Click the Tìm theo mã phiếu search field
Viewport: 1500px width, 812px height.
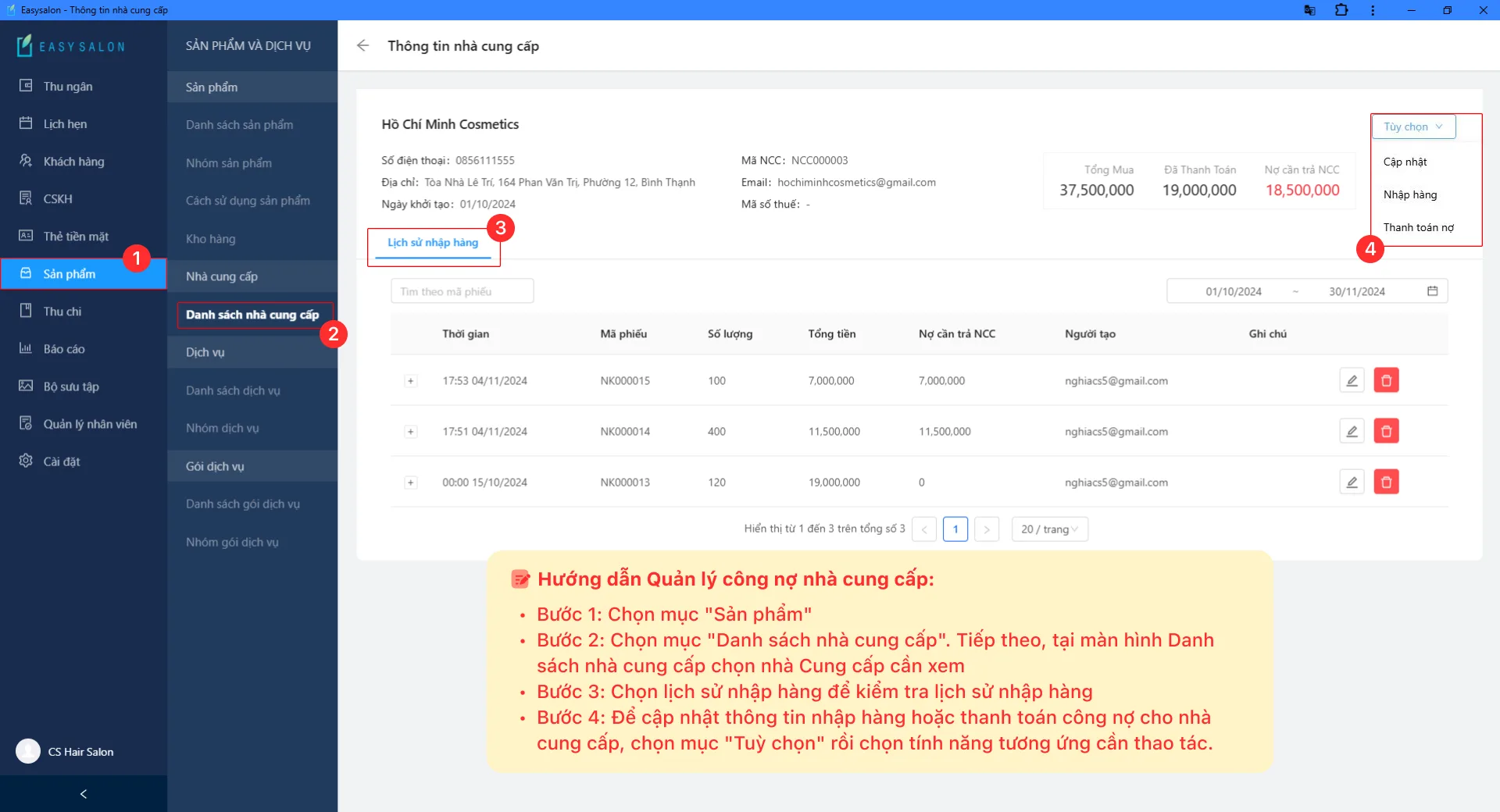(x=462, y=291)
